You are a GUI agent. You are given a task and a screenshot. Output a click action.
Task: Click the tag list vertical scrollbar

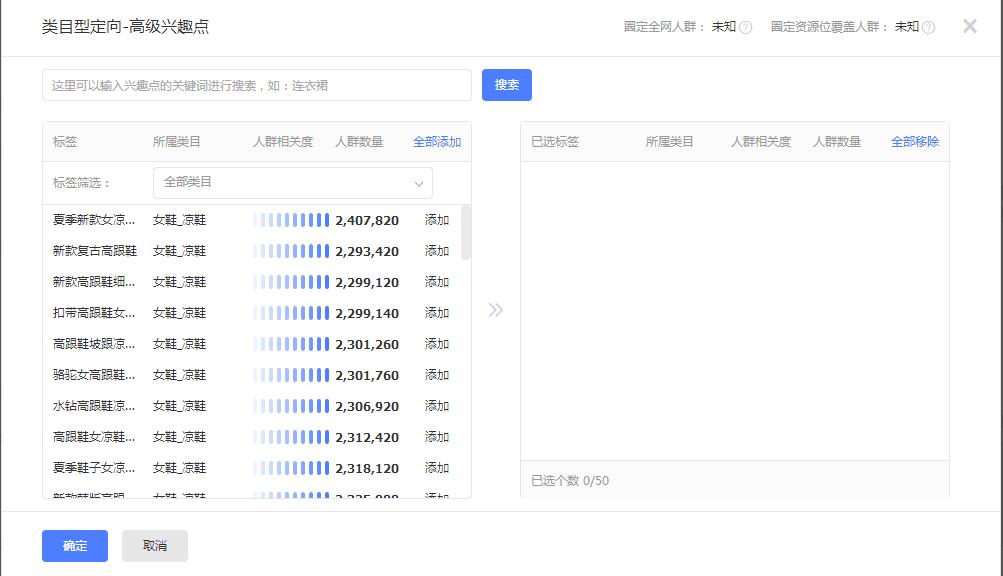coord(466,235)
